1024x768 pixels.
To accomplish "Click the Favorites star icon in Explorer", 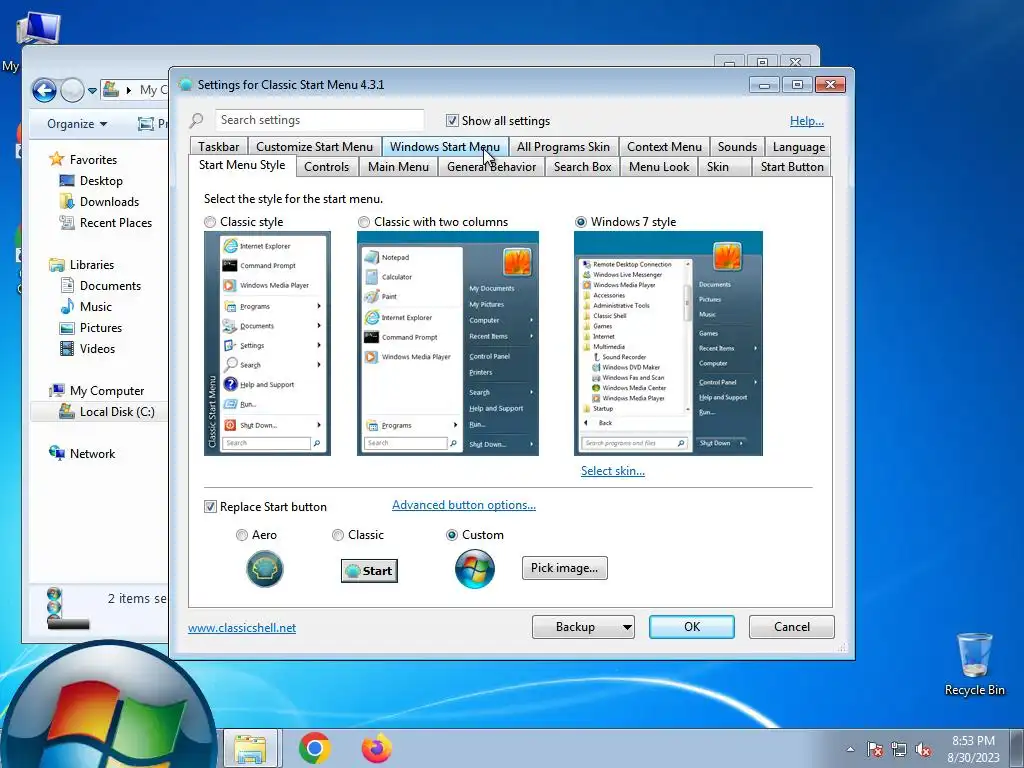I will (x=57, y=159).
